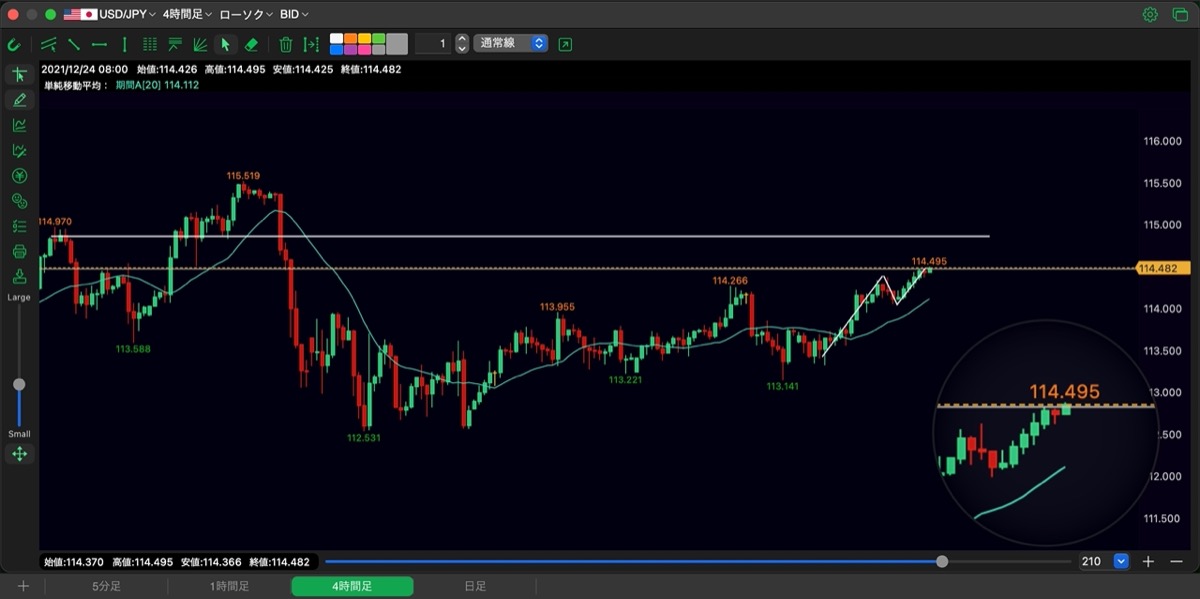
Task: Activate the arrow pointer selection tool
Action: (225, 44)
